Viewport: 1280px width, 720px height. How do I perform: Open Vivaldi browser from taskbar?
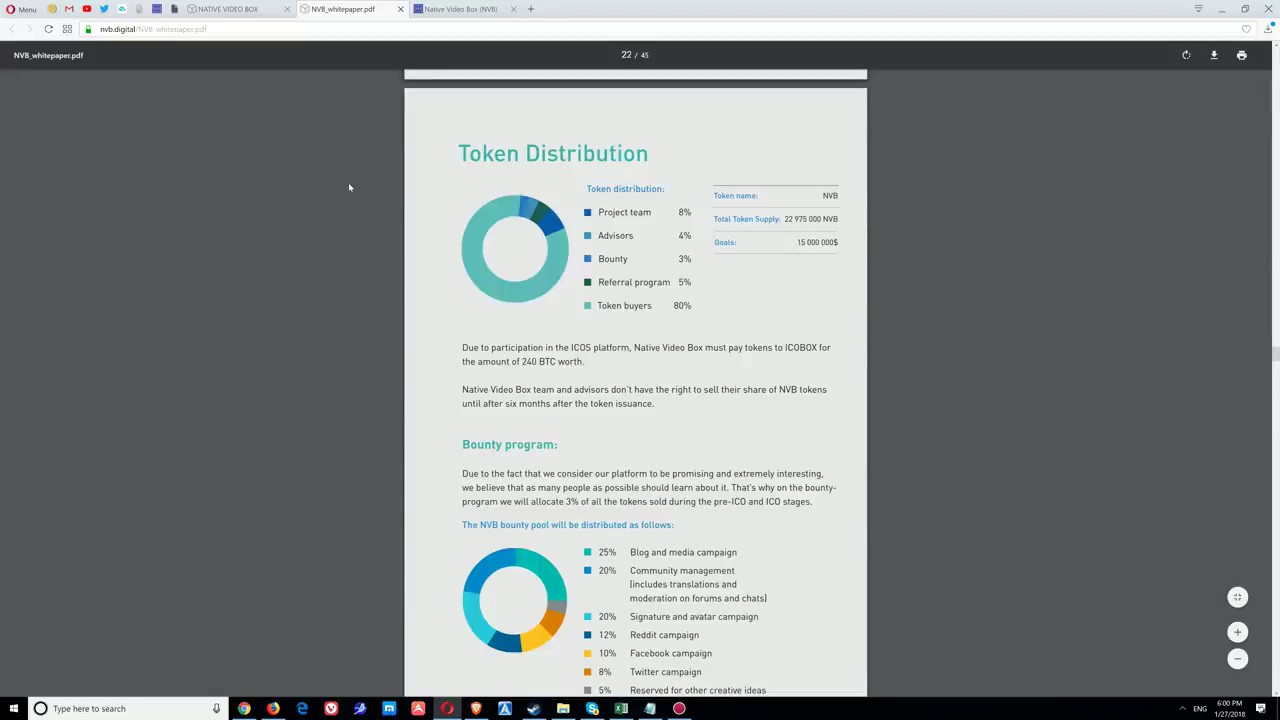331,708
